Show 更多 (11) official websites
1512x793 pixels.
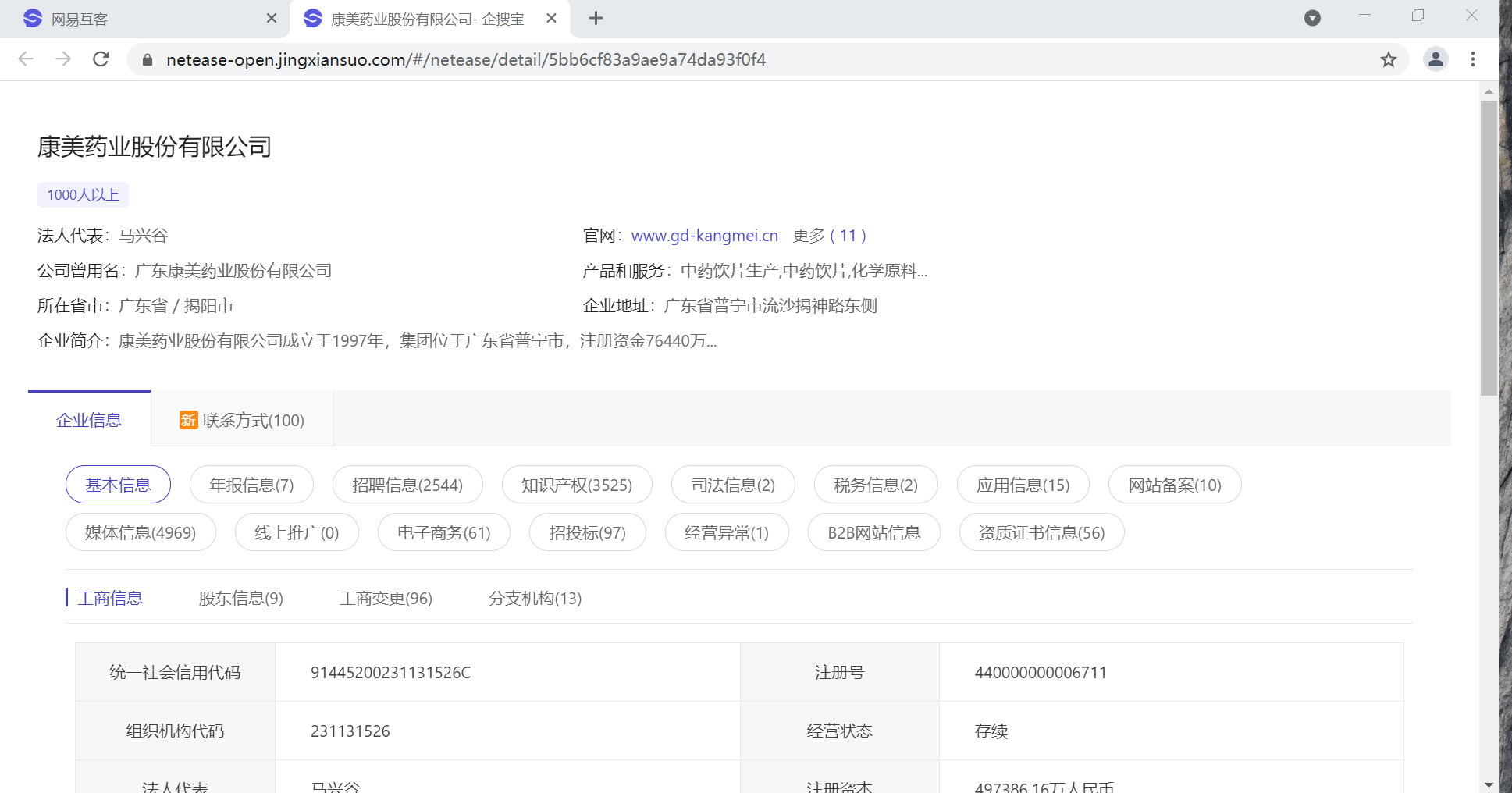[x=829, y=236]
